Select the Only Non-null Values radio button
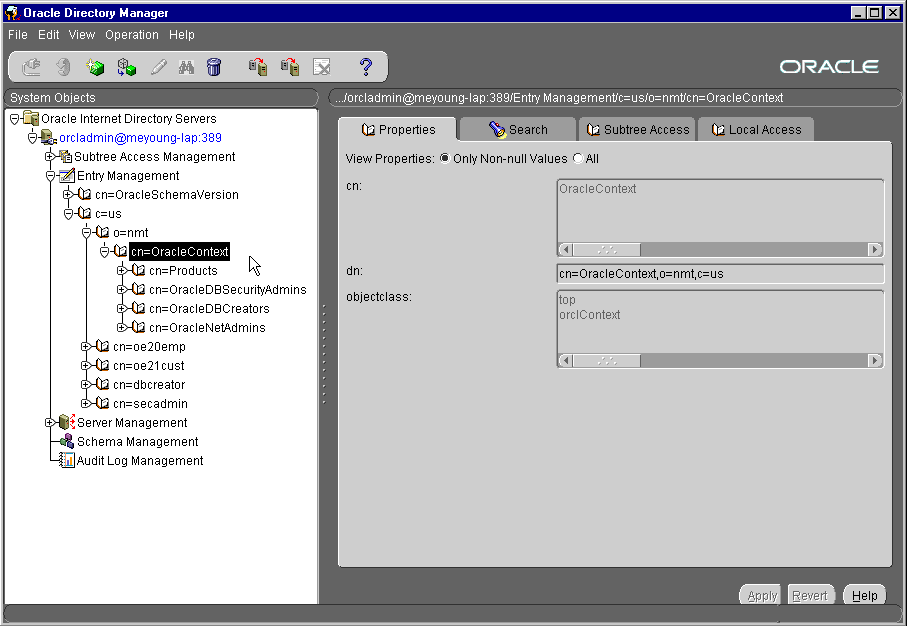Viewport: 907px width, 626px height. [445, 159]
